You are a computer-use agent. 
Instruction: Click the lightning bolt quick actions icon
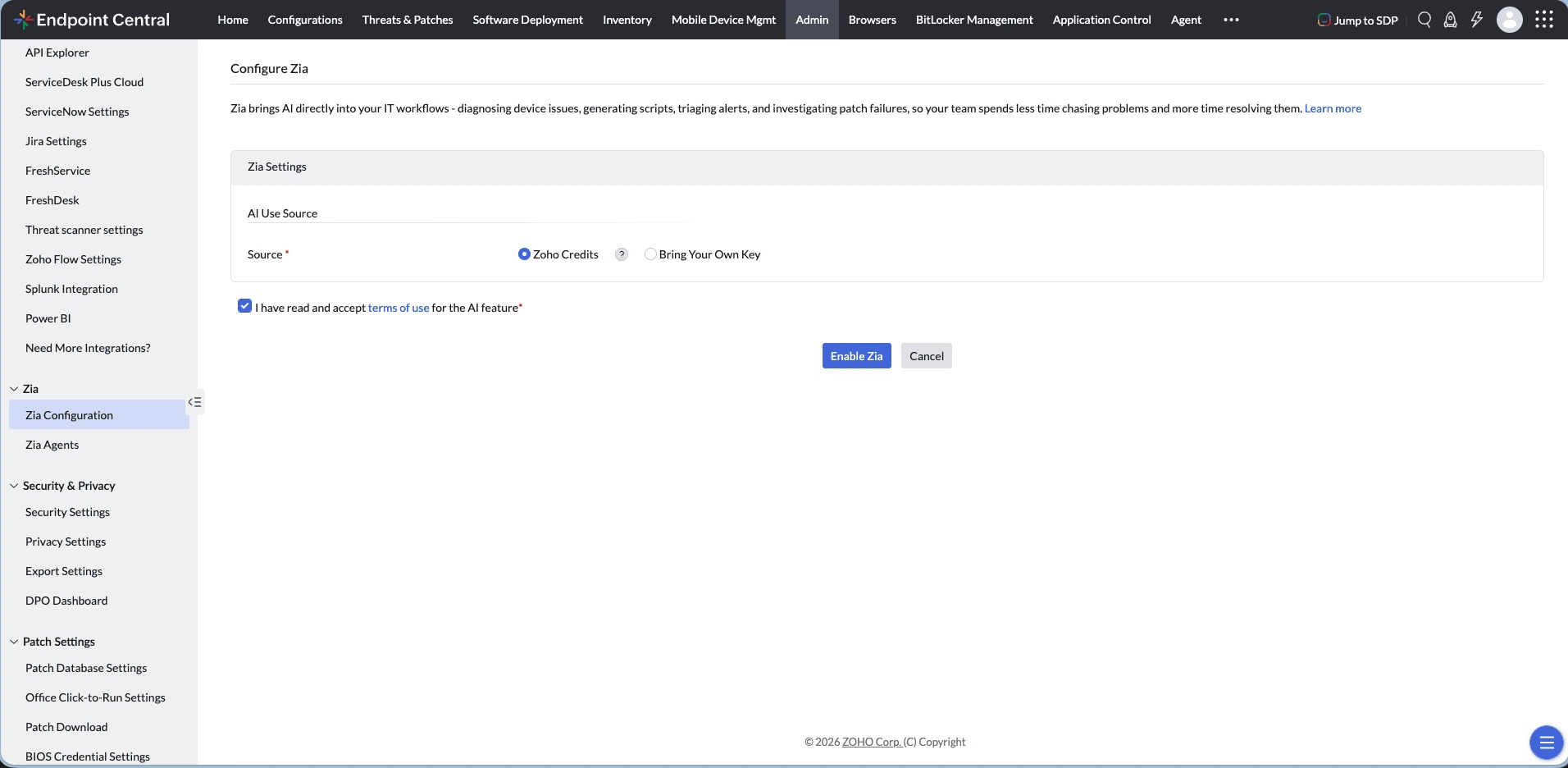pyautogui.click(x=1477, y=20)
